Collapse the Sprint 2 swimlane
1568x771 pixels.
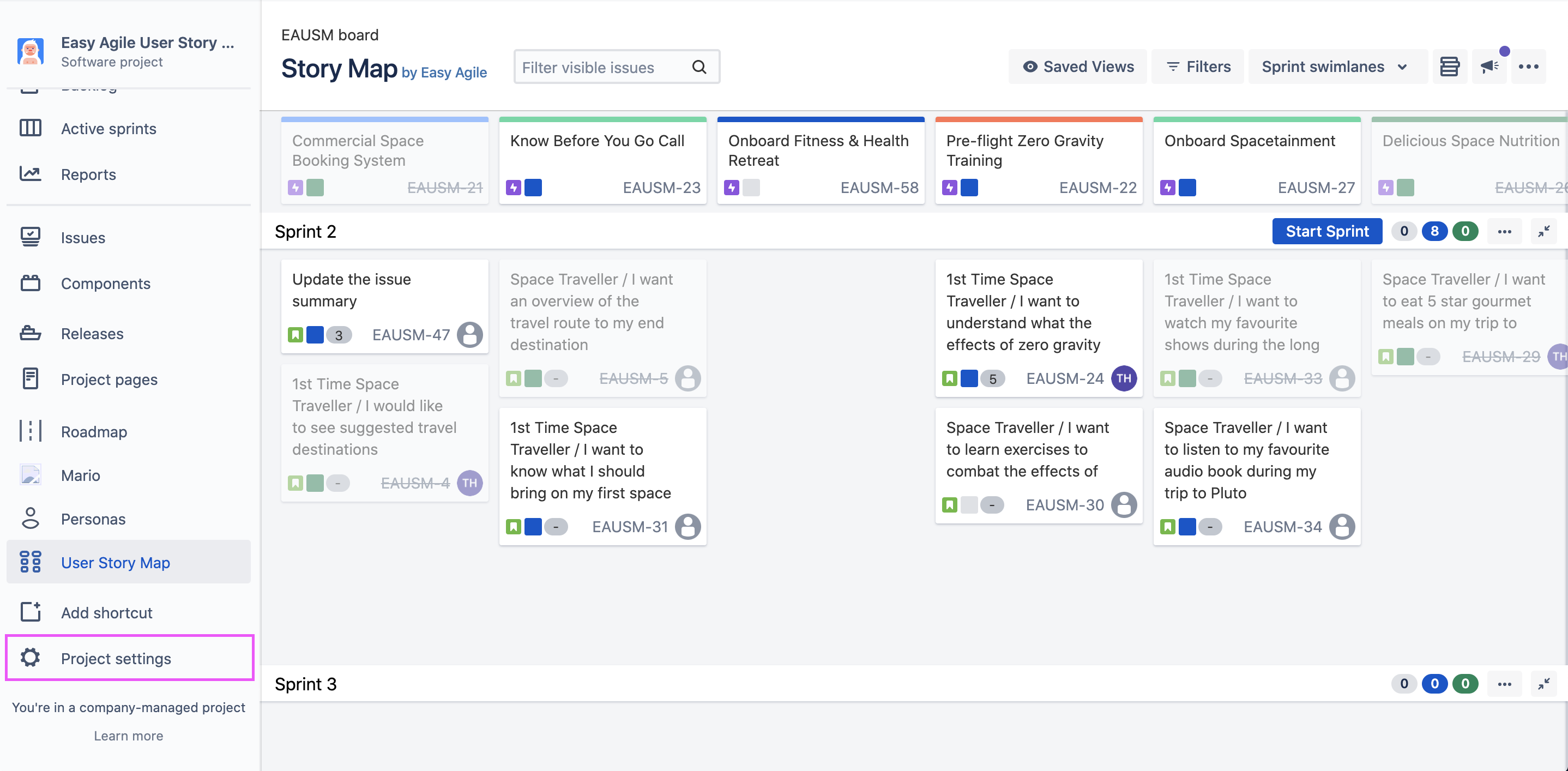click(x=1543, y=231)
